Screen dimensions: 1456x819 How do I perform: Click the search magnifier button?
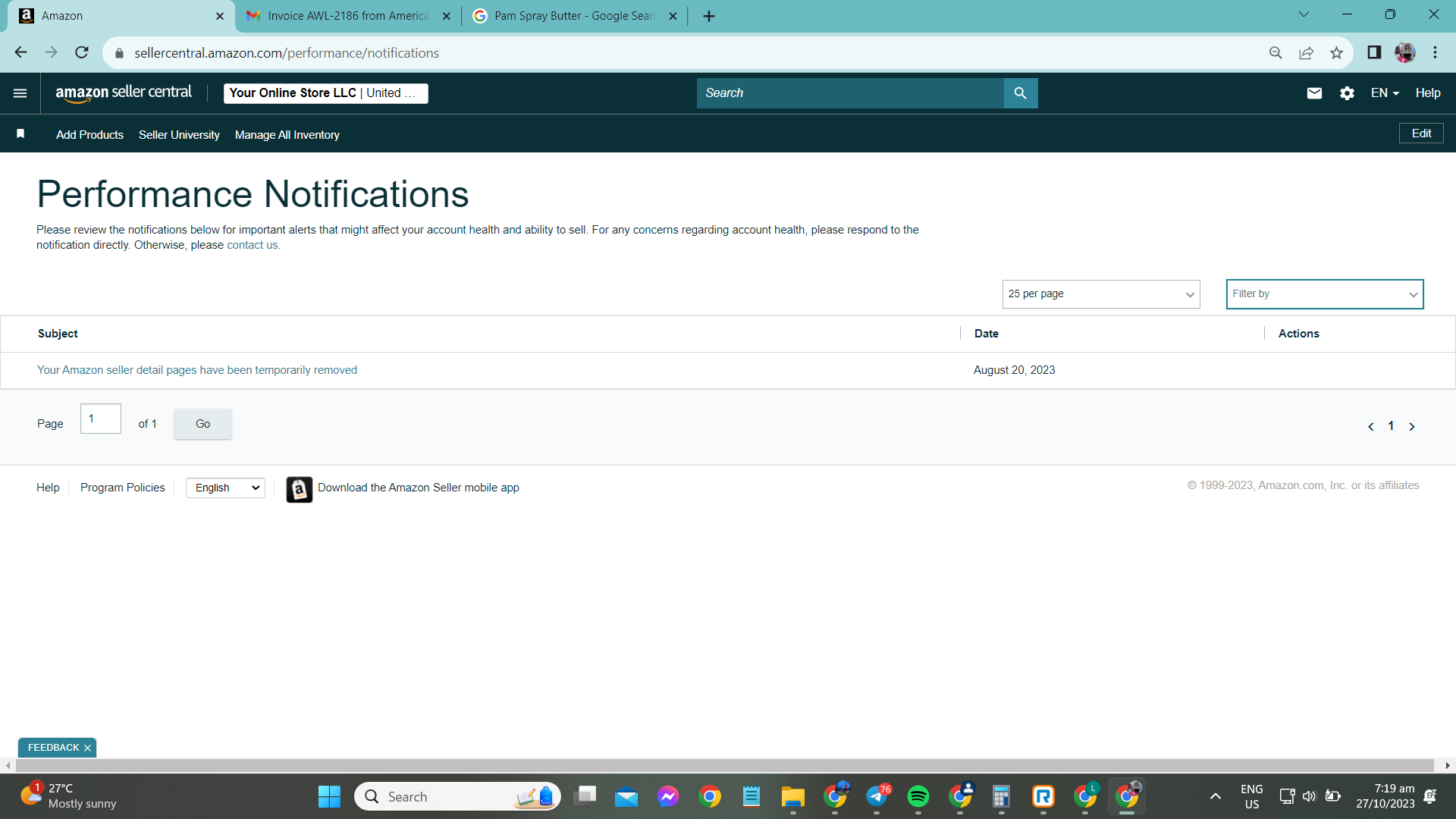(1021, 93)
